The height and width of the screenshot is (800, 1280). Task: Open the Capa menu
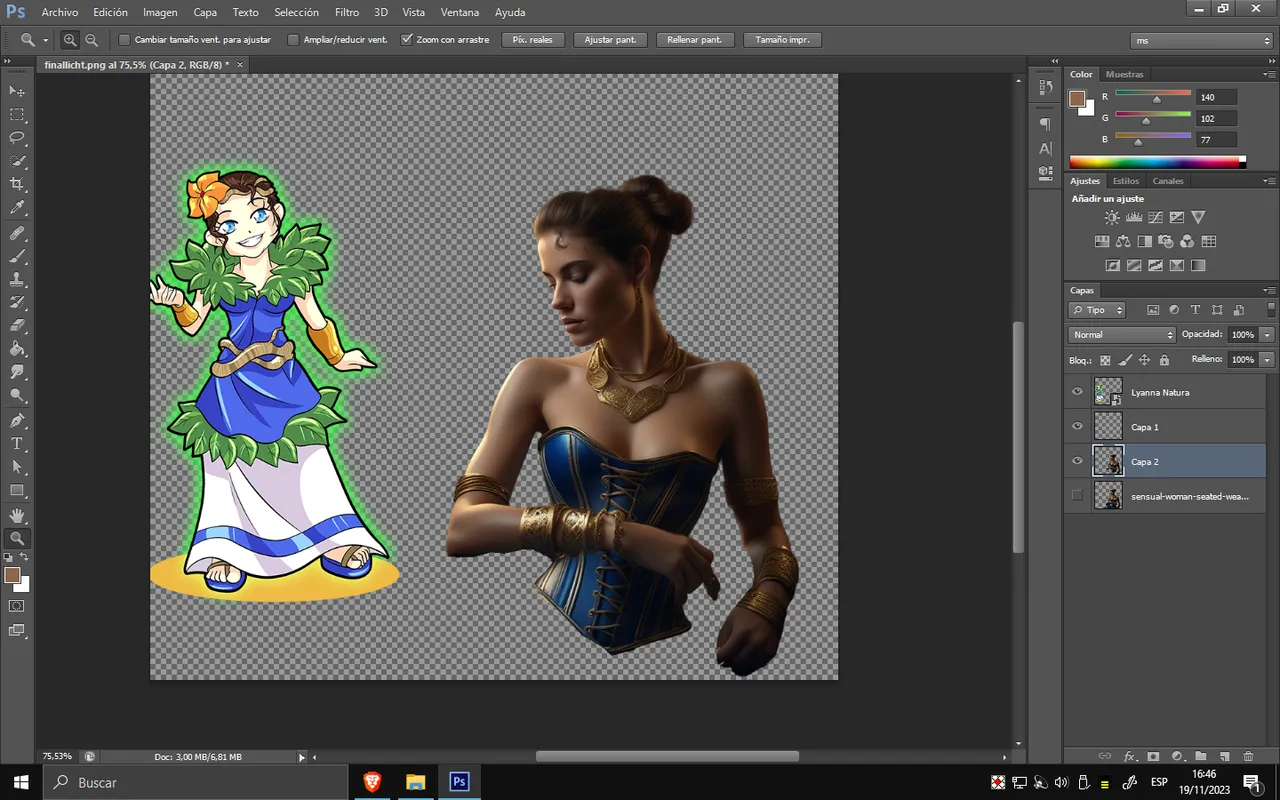(x=205, y=12)
